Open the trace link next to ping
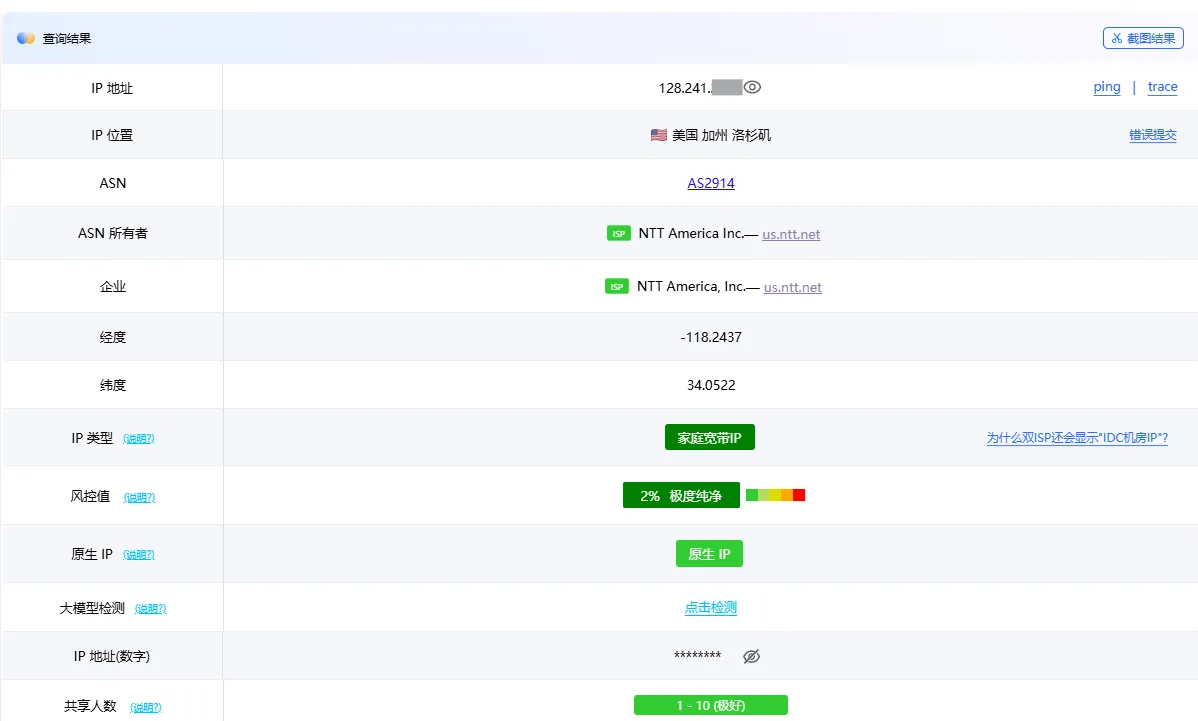Viewport: 1198px width, 721px height. pyautogui.click(x=1162, y=87)
